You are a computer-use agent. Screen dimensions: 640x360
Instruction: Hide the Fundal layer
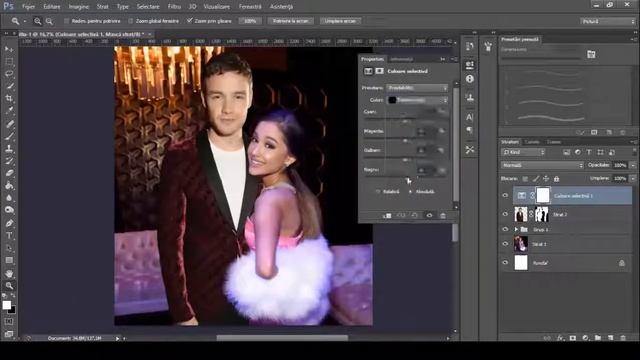pyautogui.click(x=505, y=263)
